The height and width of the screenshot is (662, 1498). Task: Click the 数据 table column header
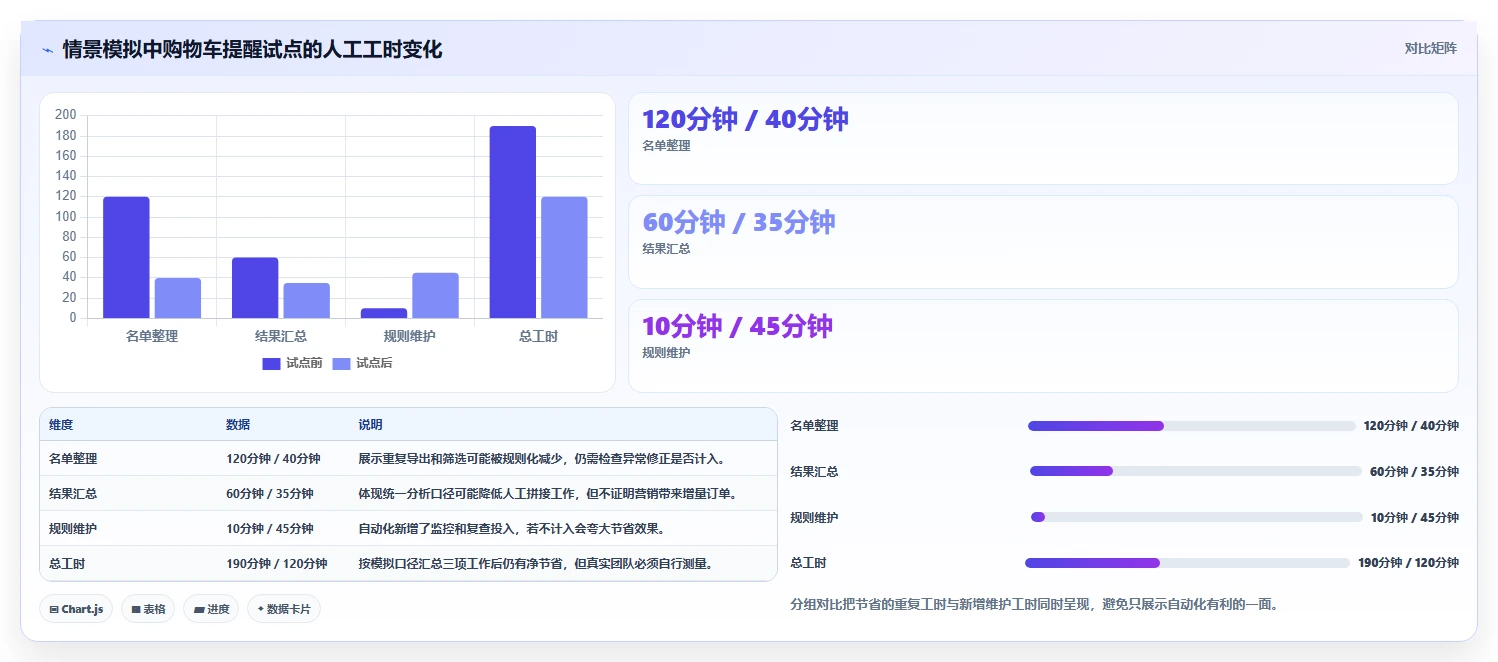(x=238, y=425)
